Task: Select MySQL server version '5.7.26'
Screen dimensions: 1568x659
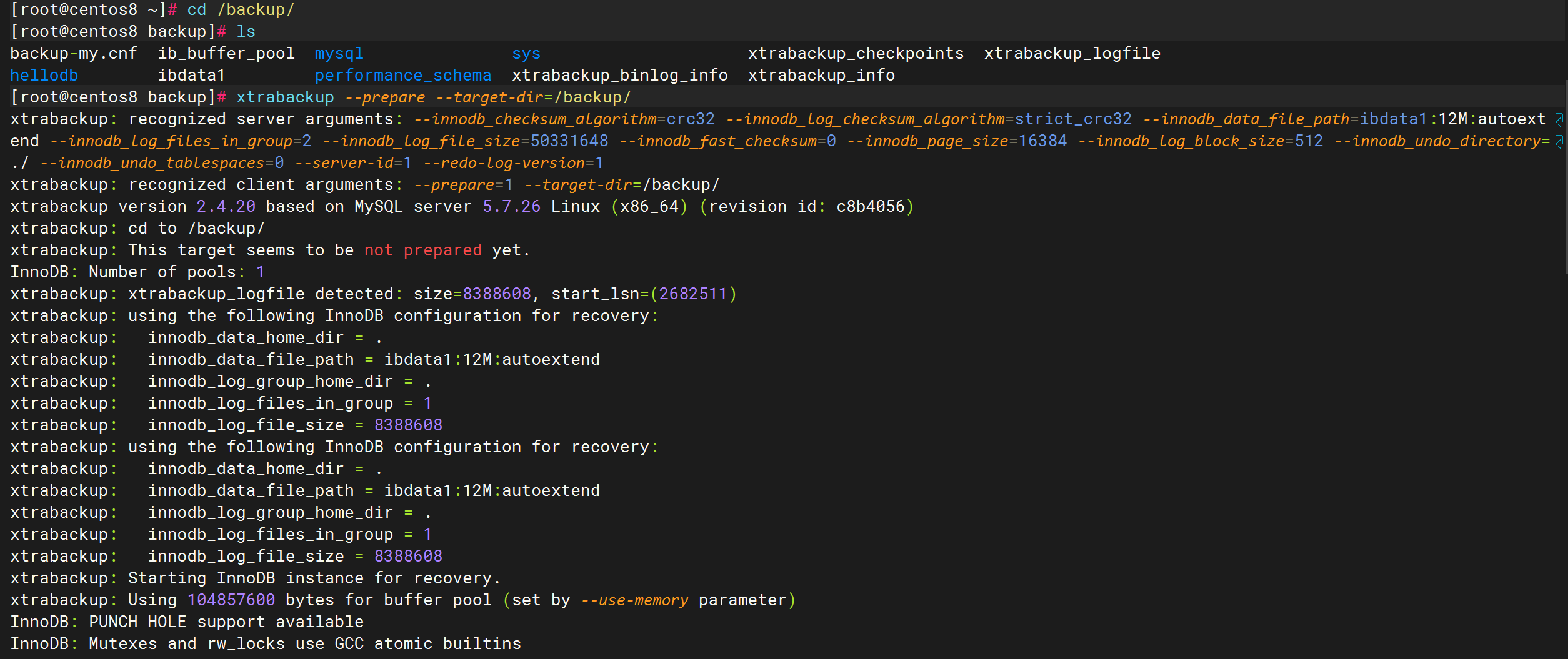Action: (511, 207)
